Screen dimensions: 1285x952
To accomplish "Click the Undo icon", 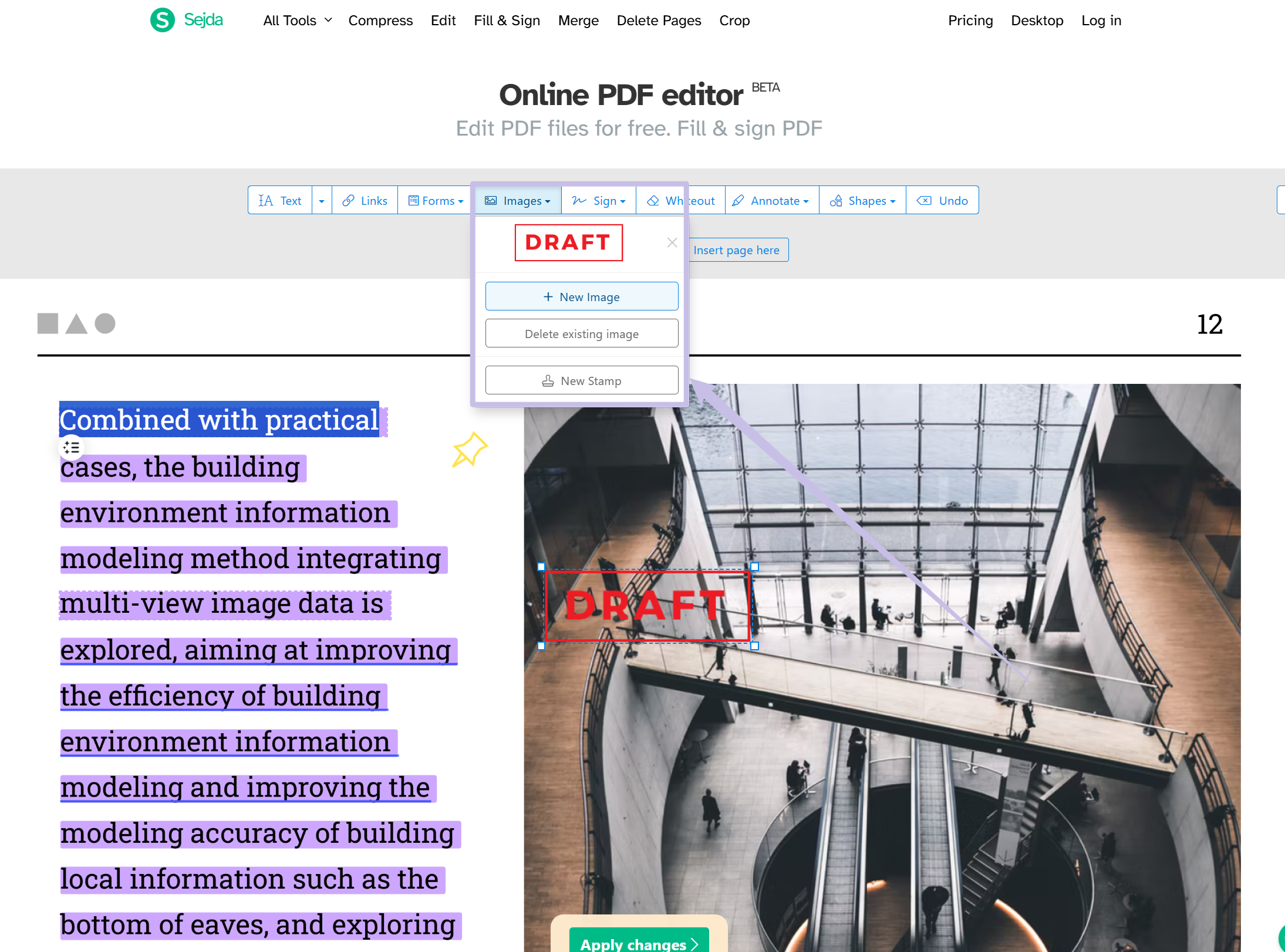I will point(925,200).
